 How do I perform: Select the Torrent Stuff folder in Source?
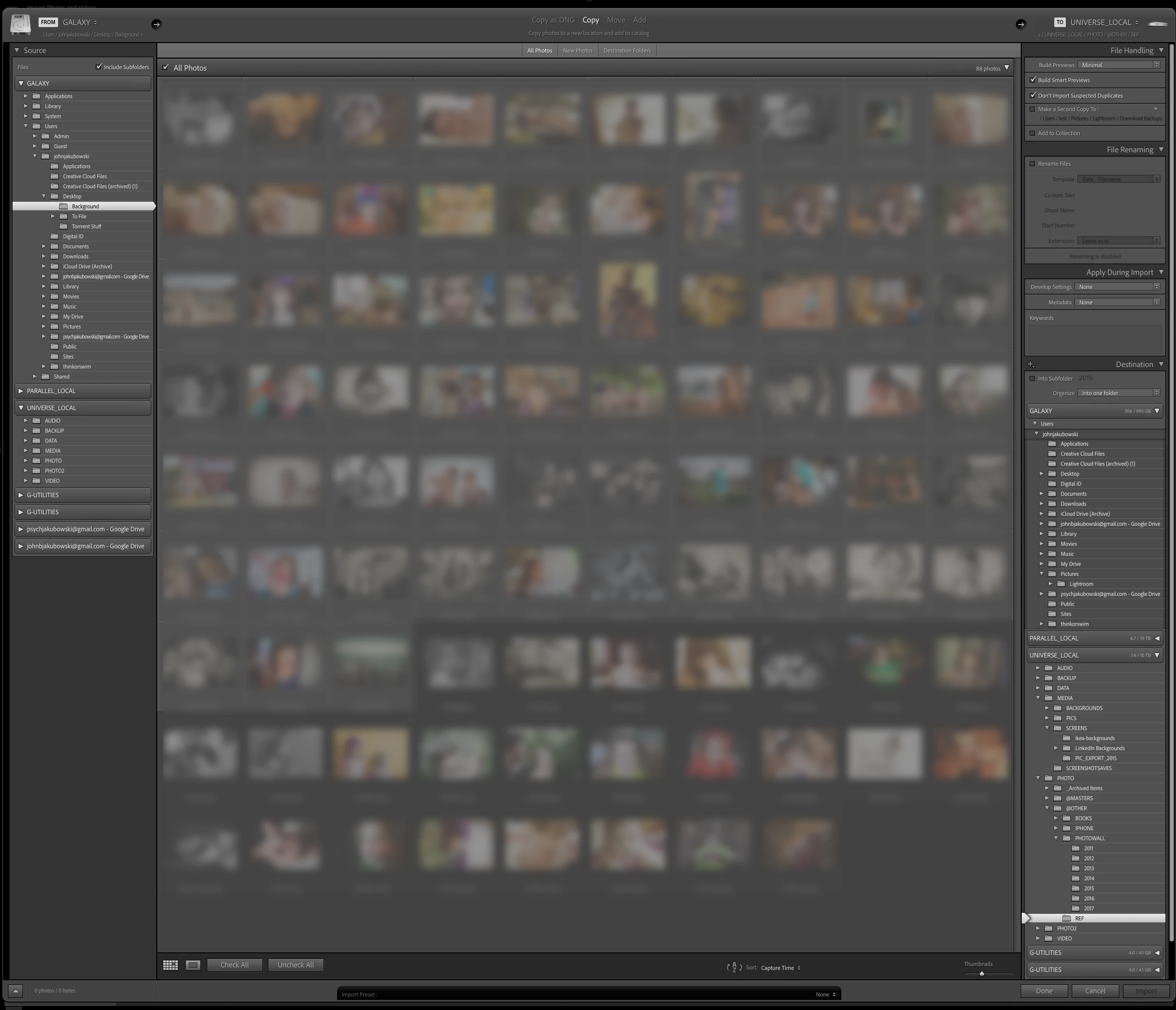pyautogui.click(x=86, y=226)
